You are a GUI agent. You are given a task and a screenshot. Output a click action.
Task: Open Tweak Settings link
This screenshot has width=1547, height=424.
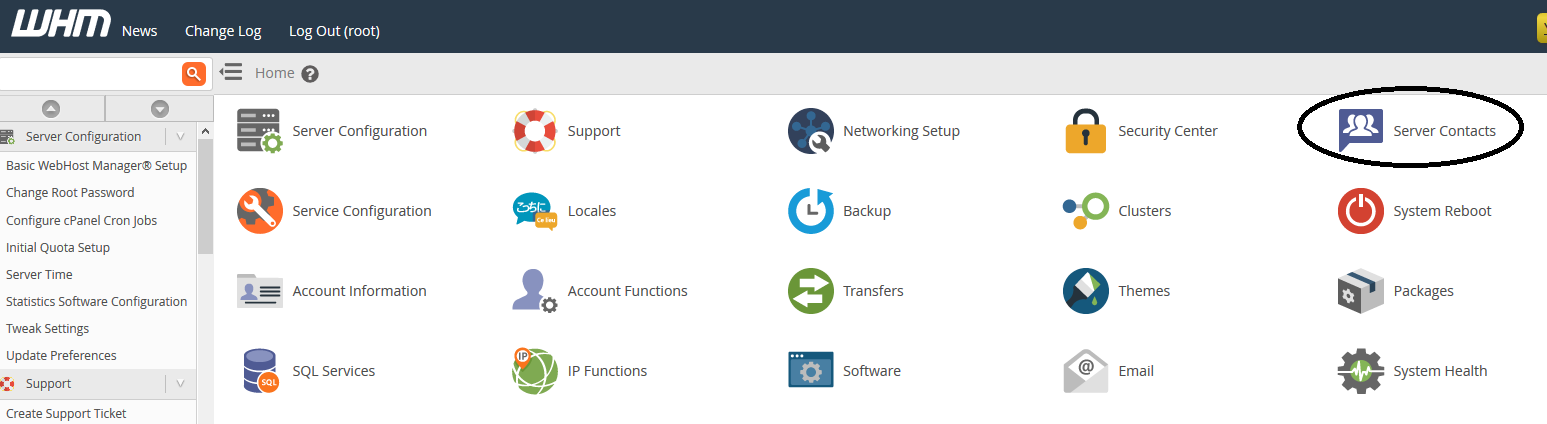(x=47, y=329)
